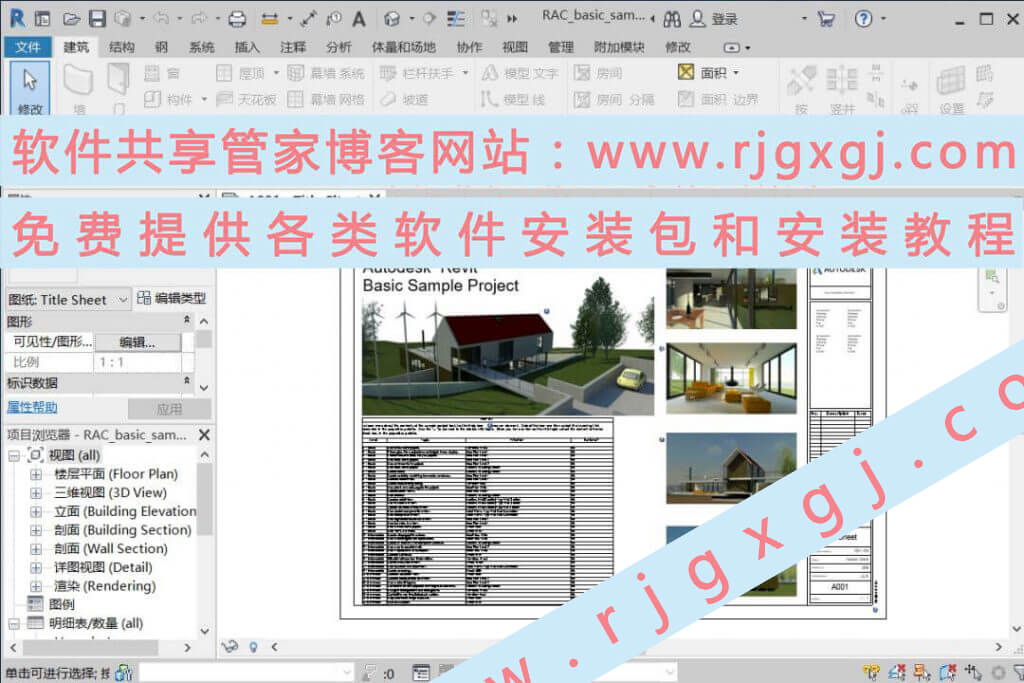Expand the 渲染 (Rendering) tree node

click(37, 586)
